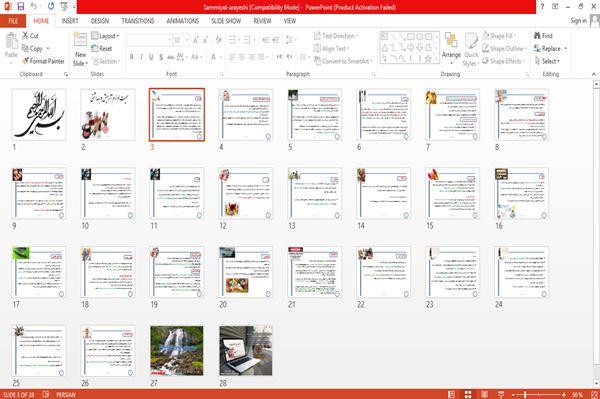The width and height of the screenshot is (600, 399).
Task: Toggle Underline formatting
Action: 151,57
